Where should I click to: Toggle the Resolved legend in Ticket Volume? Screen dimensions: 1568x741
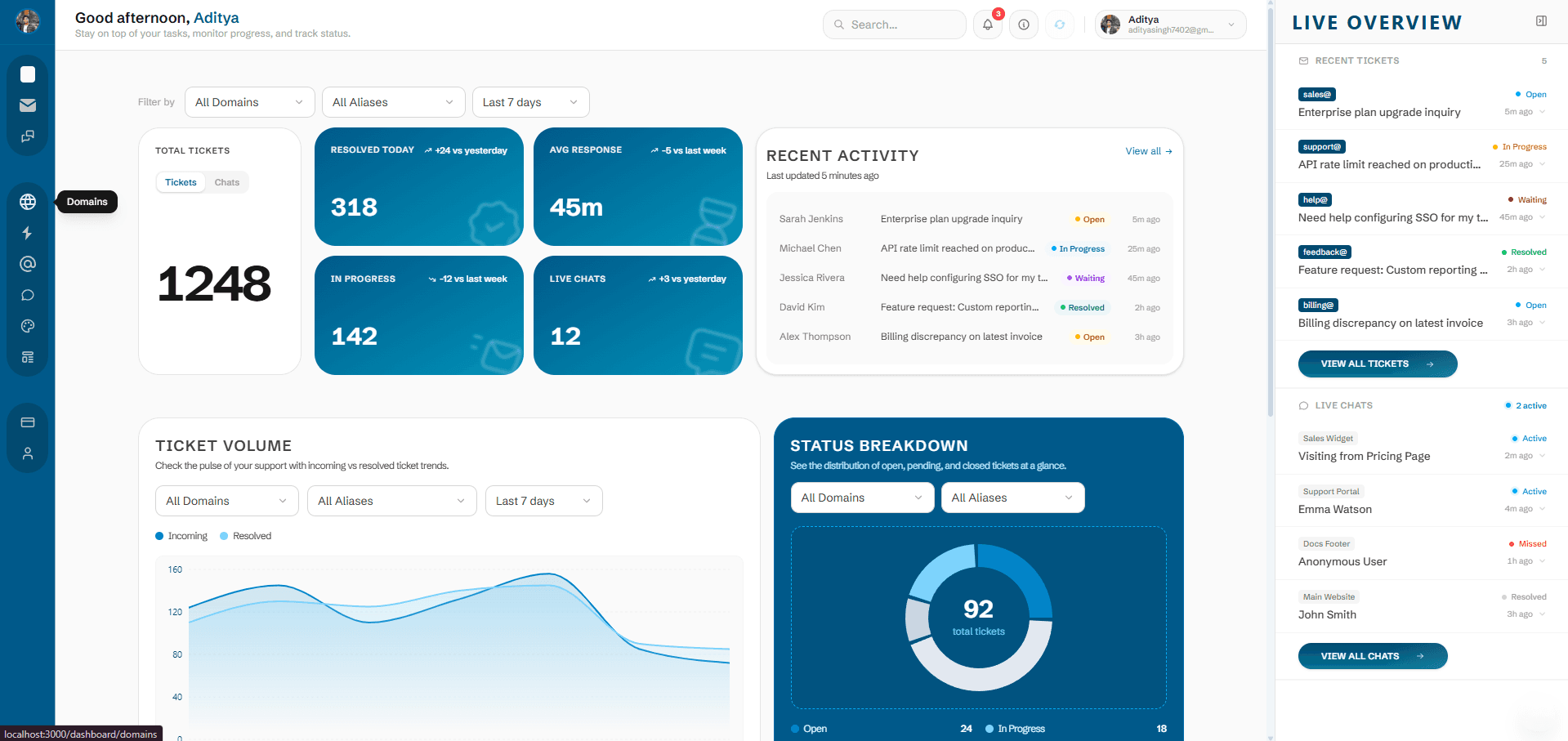245,535
